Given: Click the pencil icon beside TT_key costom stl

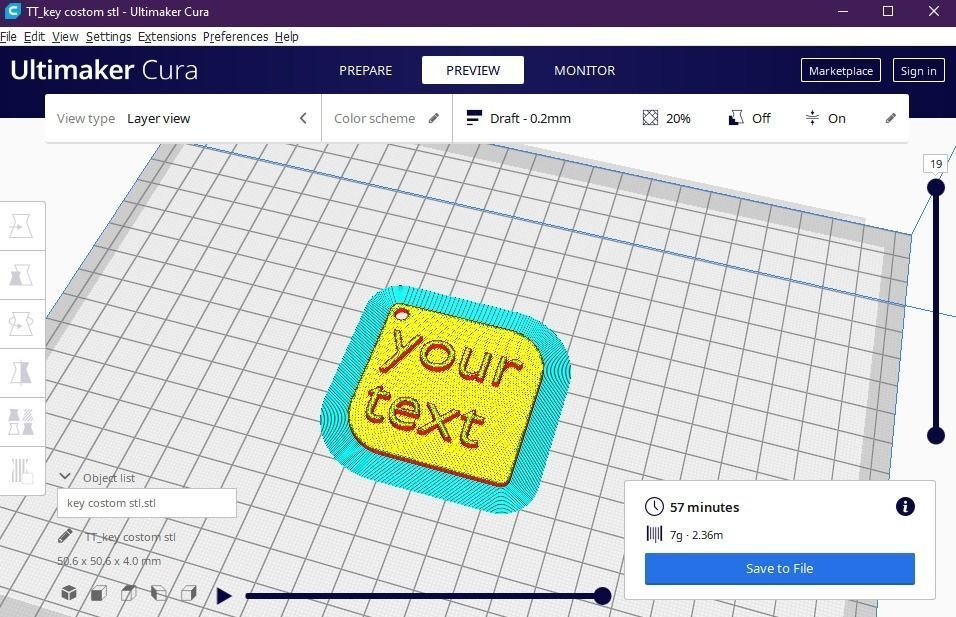Looking at the screenshot, I should (65, 536).
